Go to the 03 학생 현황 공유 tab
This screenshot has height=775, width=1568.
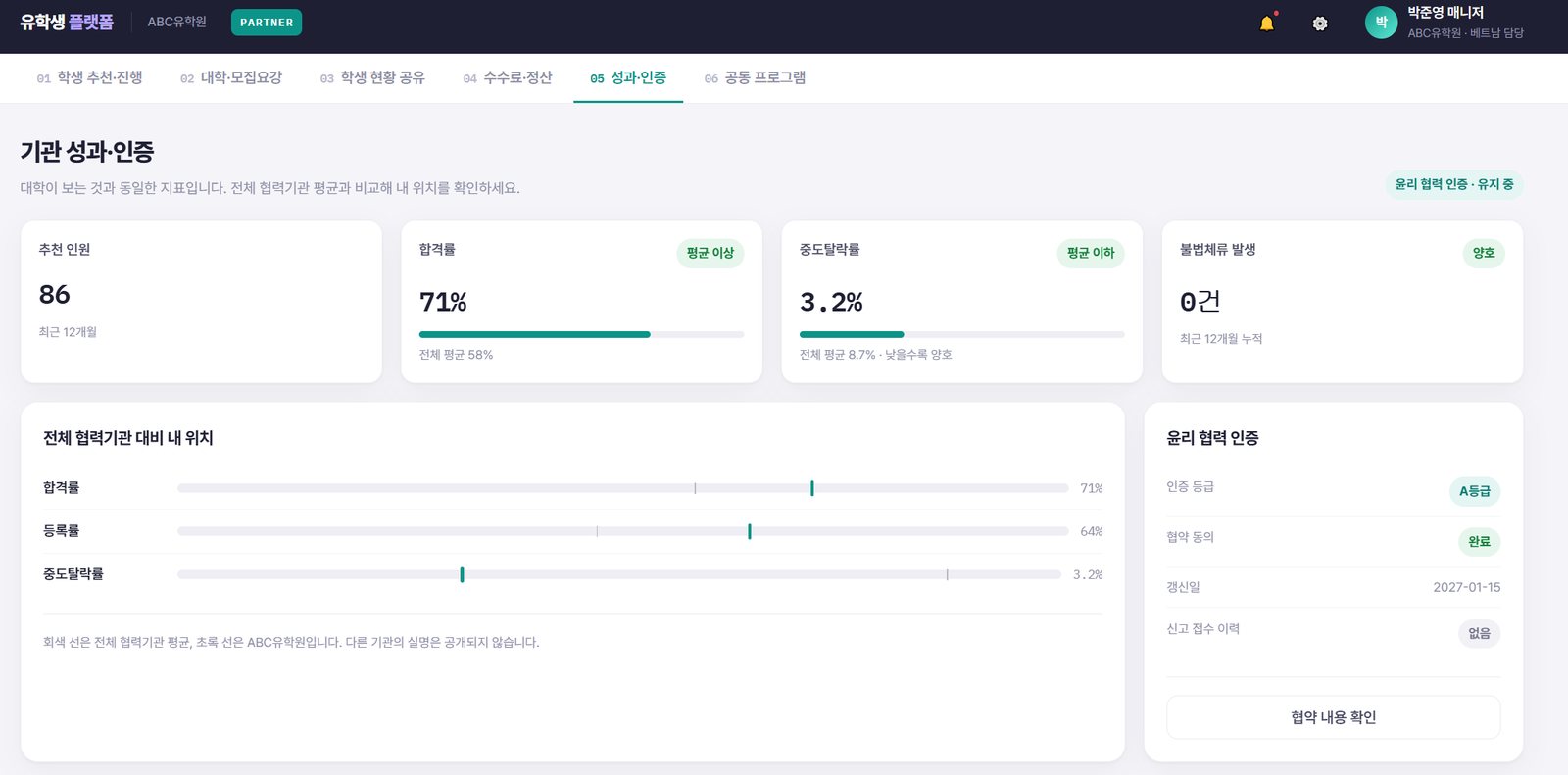point(372,77)
